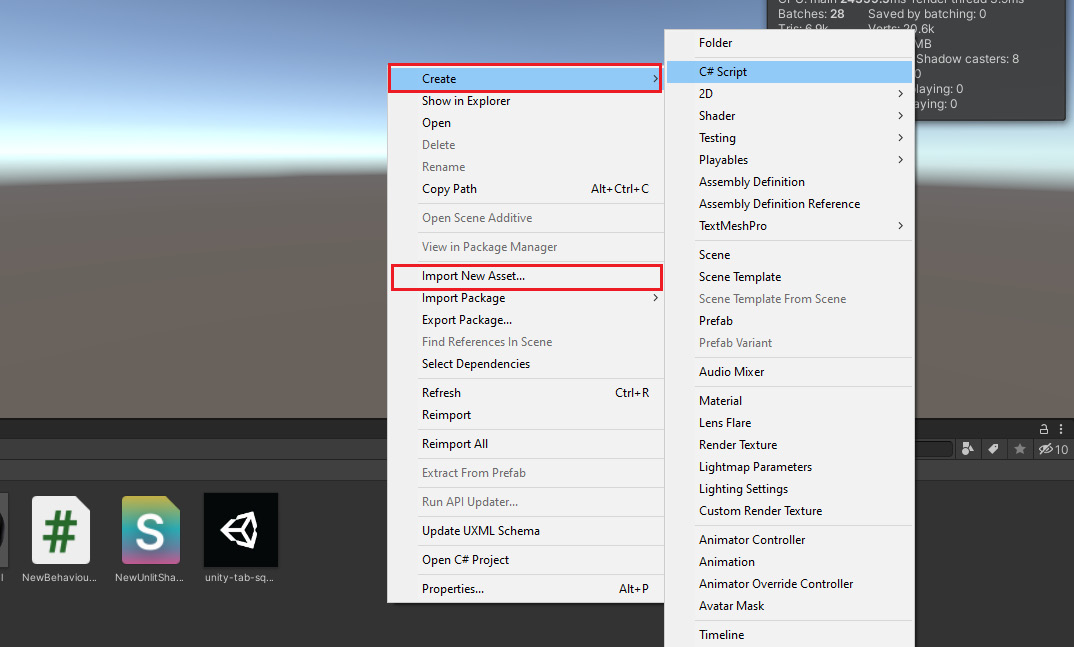Click the 'Batches: 28' statistic text
The height and width of the screenshot is (647, 1074).
811,14
